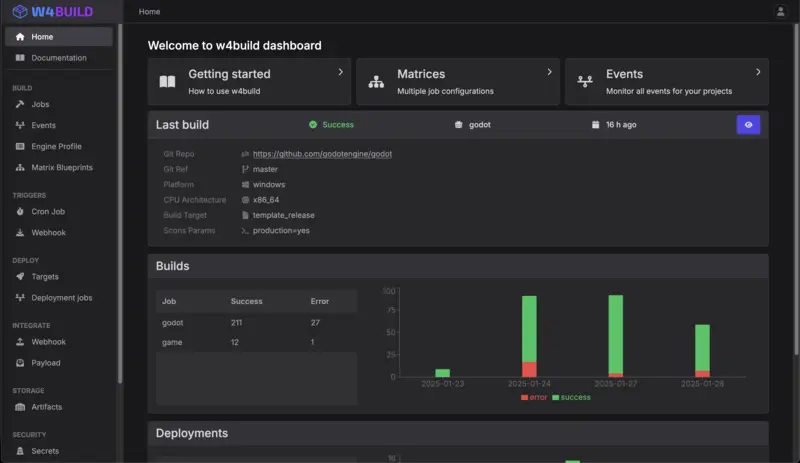Viewport: 800px width, 463px height.
Task: Select Engine Profile in the sidebar
Action: [x=59, y=147]
